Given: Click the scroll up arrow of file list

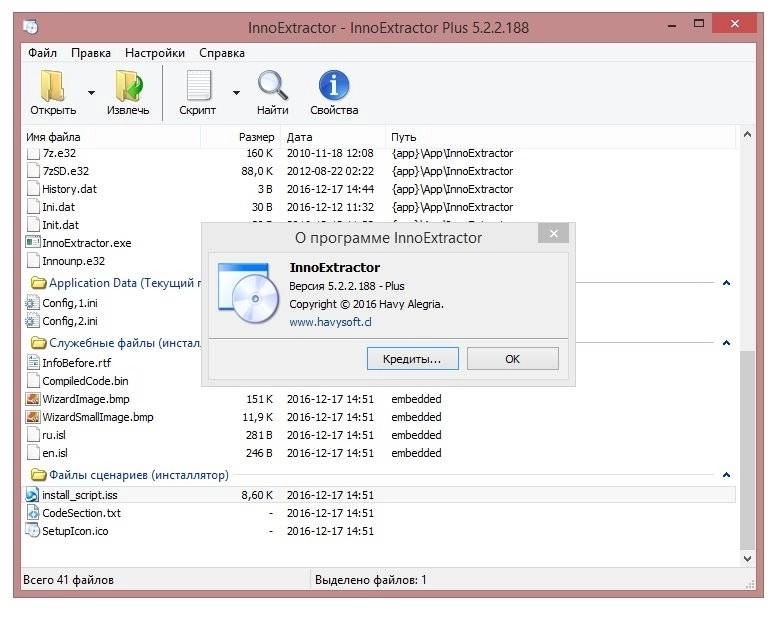Looking at the screenshot, I should pos(747,134).
